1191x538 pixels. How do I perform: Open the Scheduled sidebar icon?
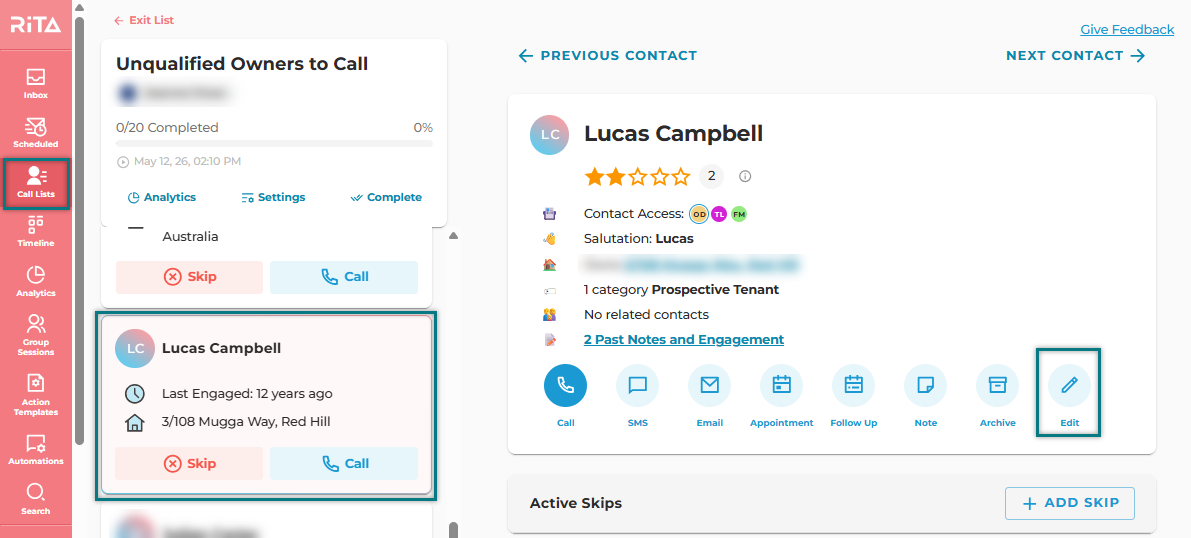tap(36, 132)
